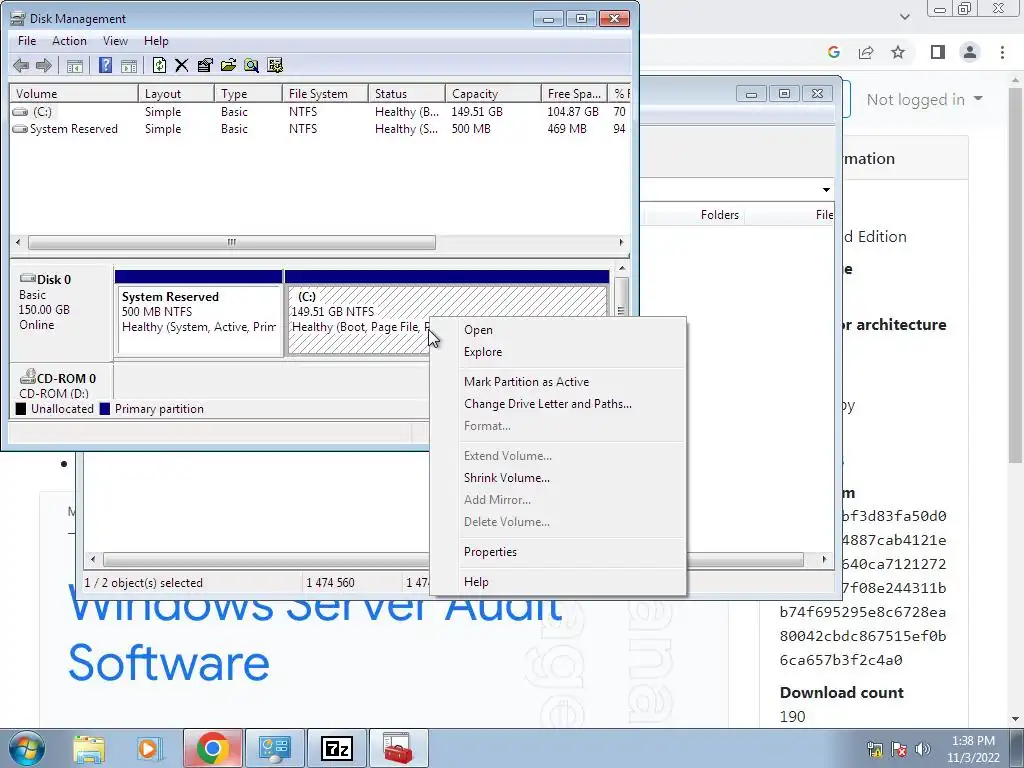Choose Properties in the context menu
The image size is (1024, 768).
tap(558, 551)
